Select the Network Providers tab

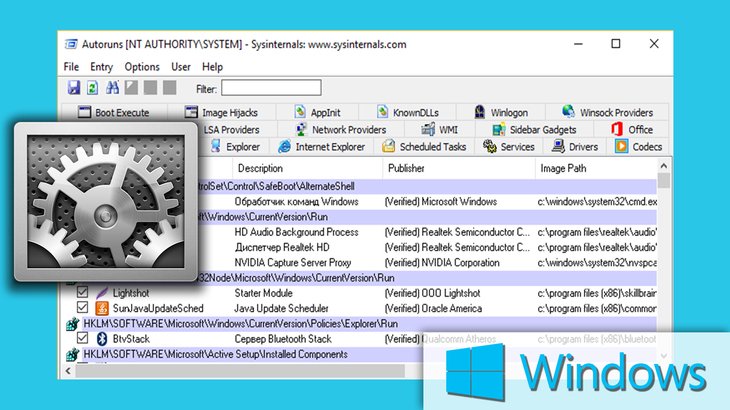[341, 130]
